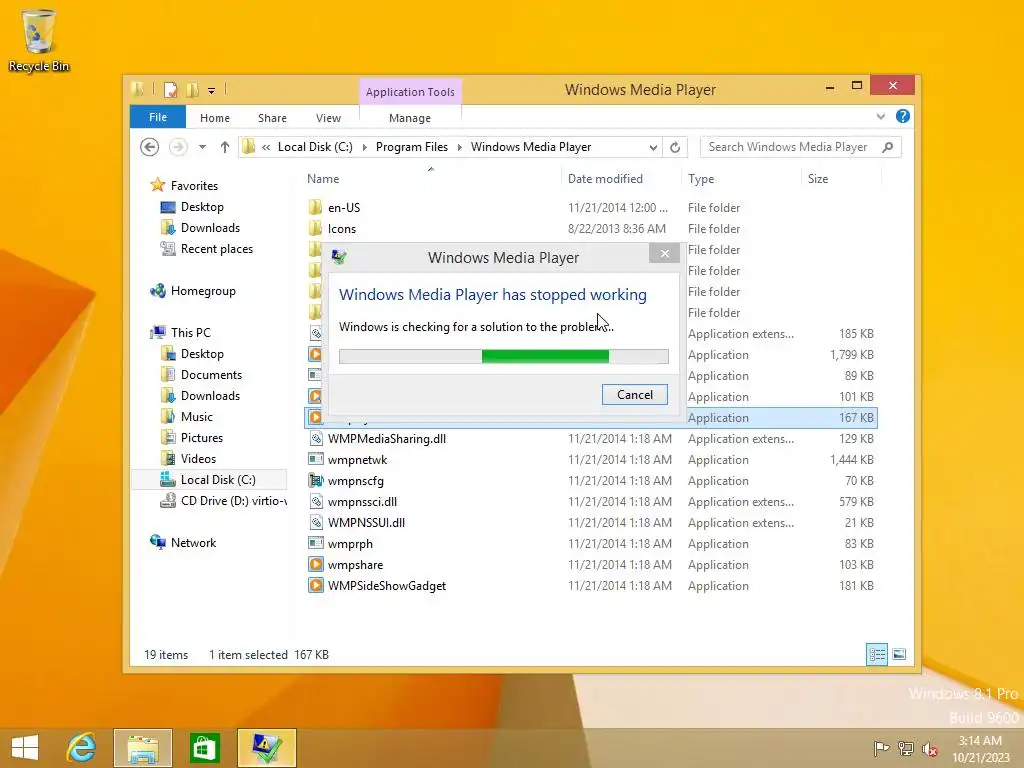This screenshot has height=768, width=1024.
Task: Click inside the Search Windows Media Player box
Action: [x=788, y=147]
